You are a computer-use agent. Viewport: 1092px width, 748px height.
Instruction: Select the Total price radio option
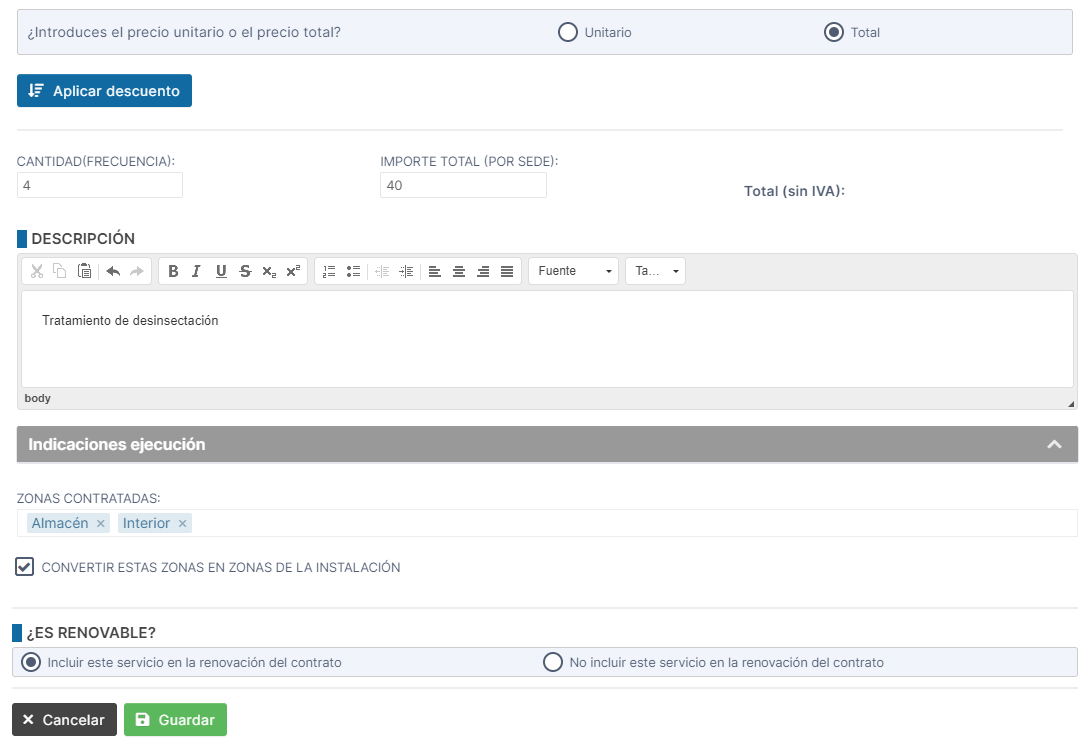834,32
